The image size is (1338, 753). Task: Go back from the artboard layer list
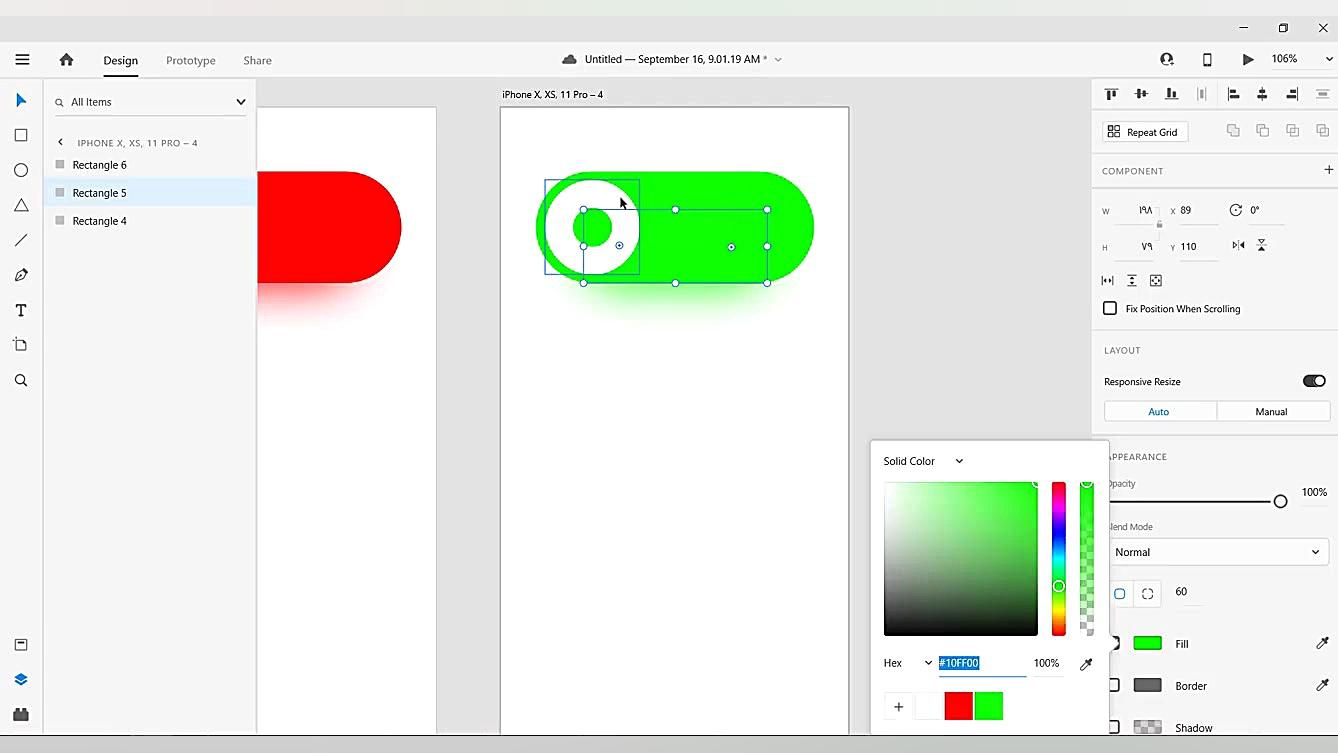point(60,142)
